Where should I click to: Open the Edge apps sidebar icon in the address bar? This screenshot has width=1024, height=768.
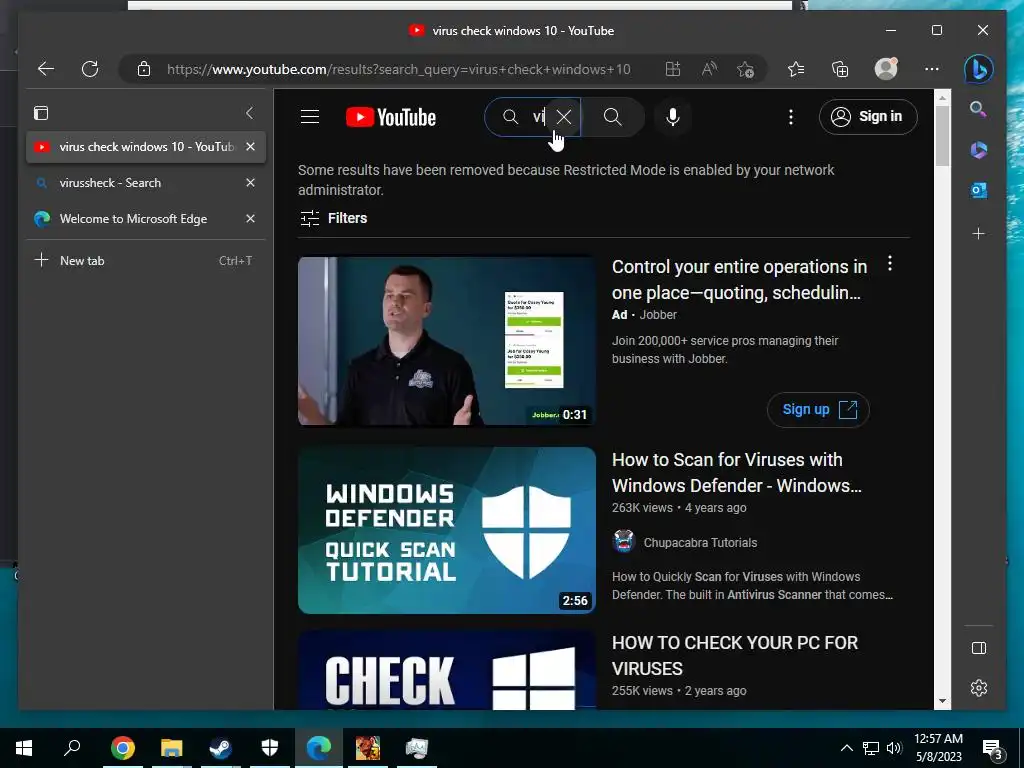click(x=673, y=69)
